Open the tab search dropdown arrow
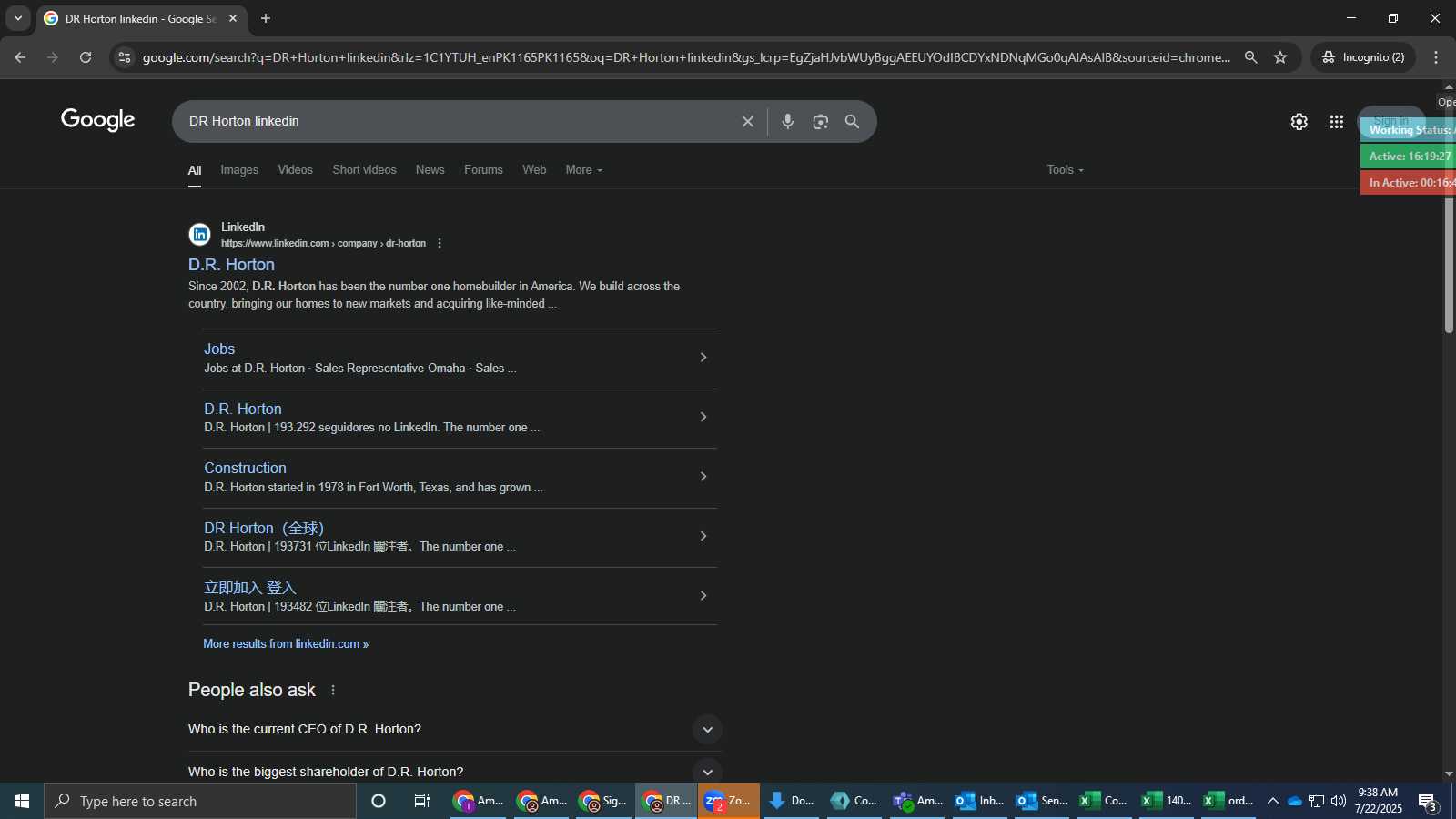 click(x=17, y=18)
